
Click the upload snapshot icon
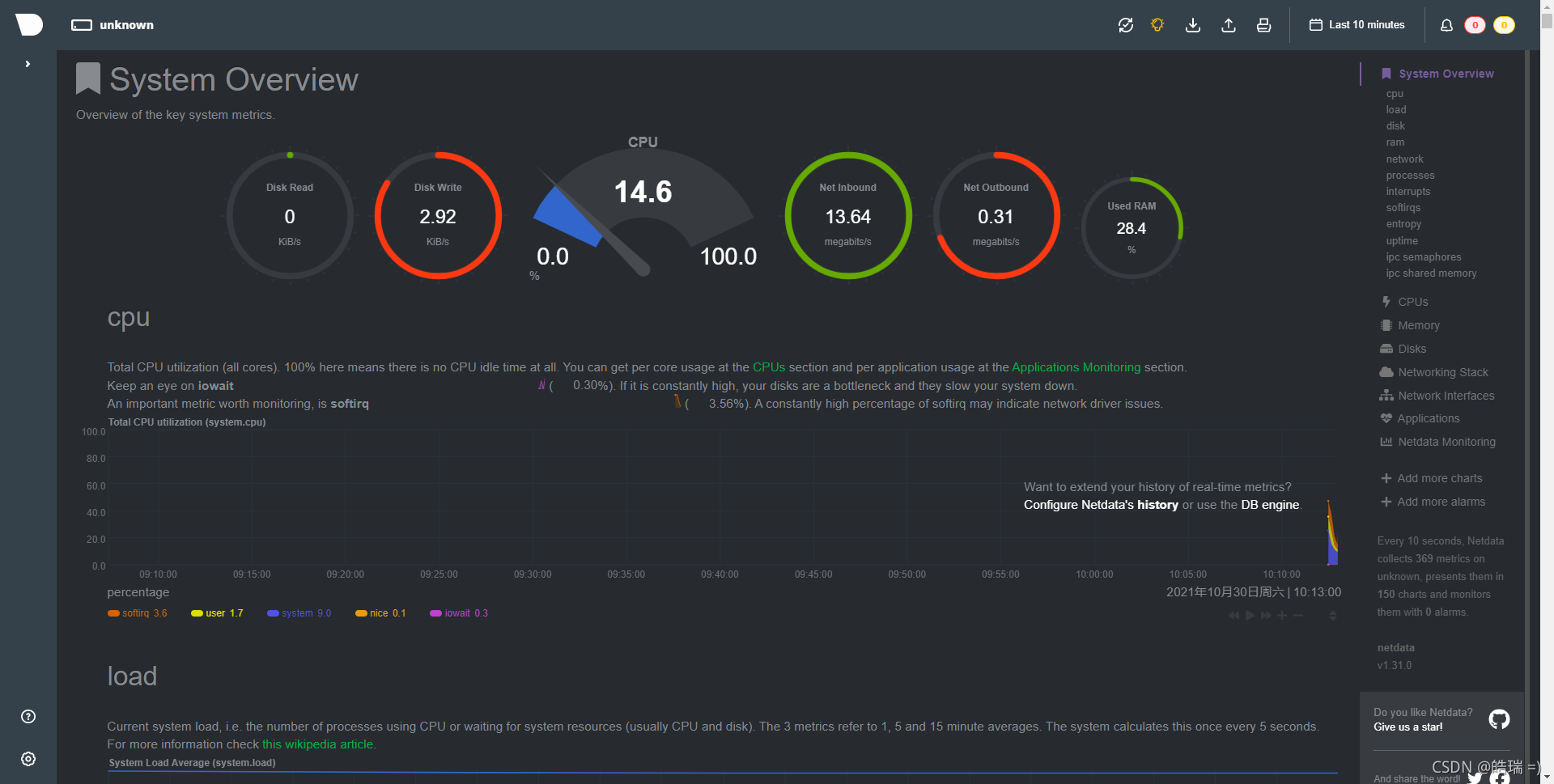click(x=1229, y=25)
